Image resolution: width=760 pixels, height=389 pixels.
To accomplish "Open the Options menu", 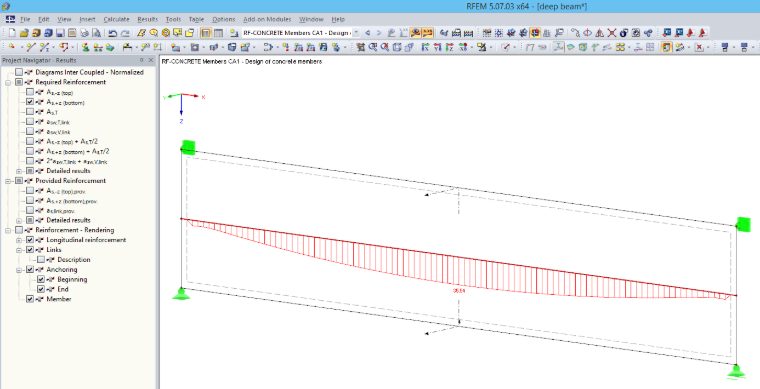I will tap(223, 19).
